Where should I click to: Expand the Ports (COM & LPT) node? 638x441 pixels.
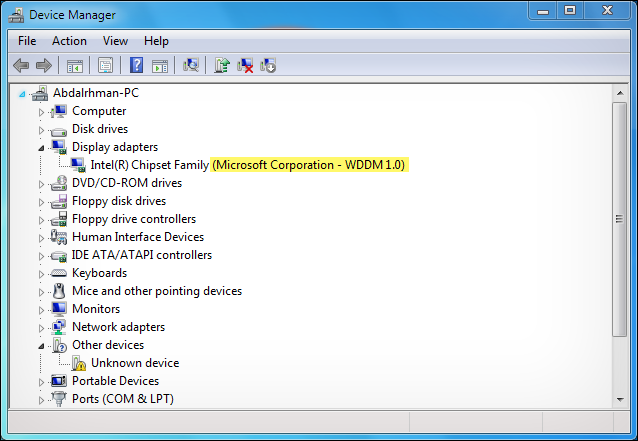(x=41, y=400)
